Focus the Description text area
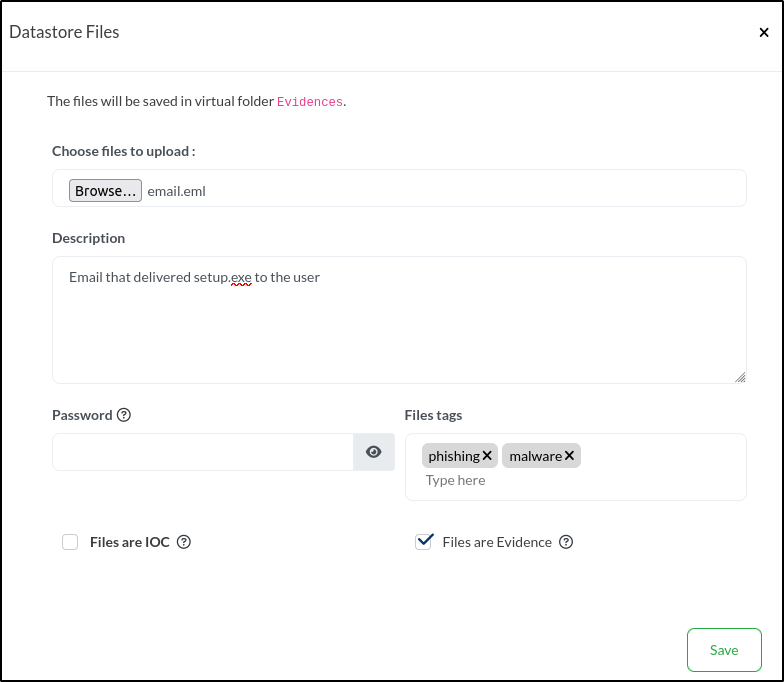784x682 pixels. click(x=399, y=330)
